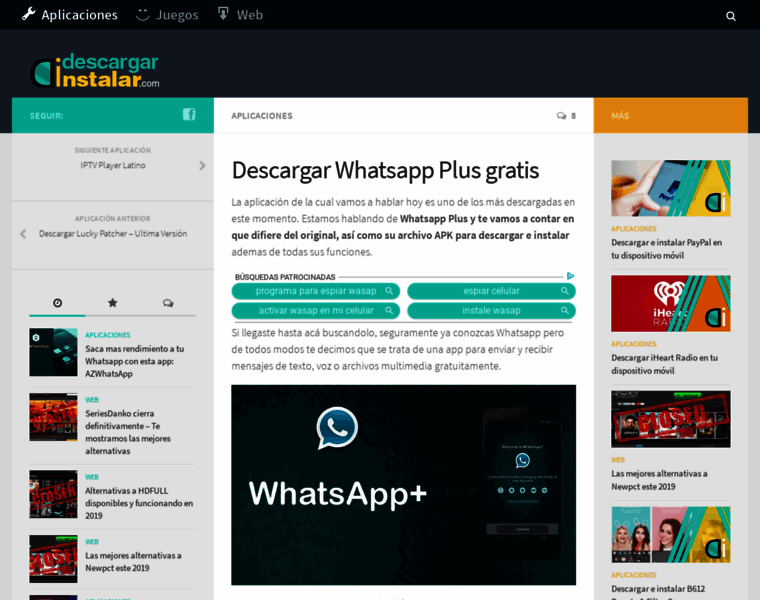Open the AZWhatsApp article title link
This screenshot has height=600, width=760.
135,361
